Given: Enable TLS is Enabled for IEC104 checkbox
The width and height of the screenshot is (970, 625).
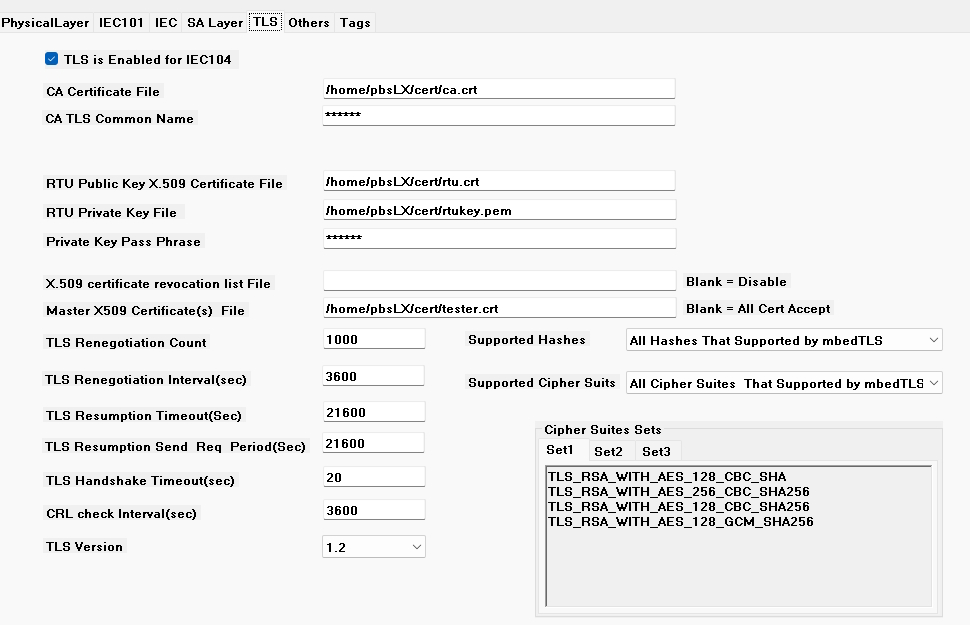Looking at the screenshot, I should click(x=51, y=59).
